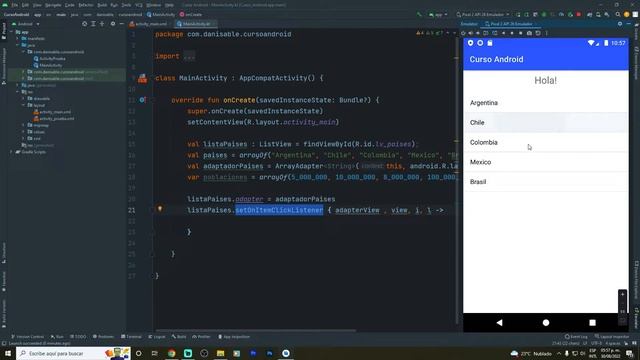The width and height of the screenshot is (640, 360).
Task: Open the View menu
Action: click(x=37, y=5)
